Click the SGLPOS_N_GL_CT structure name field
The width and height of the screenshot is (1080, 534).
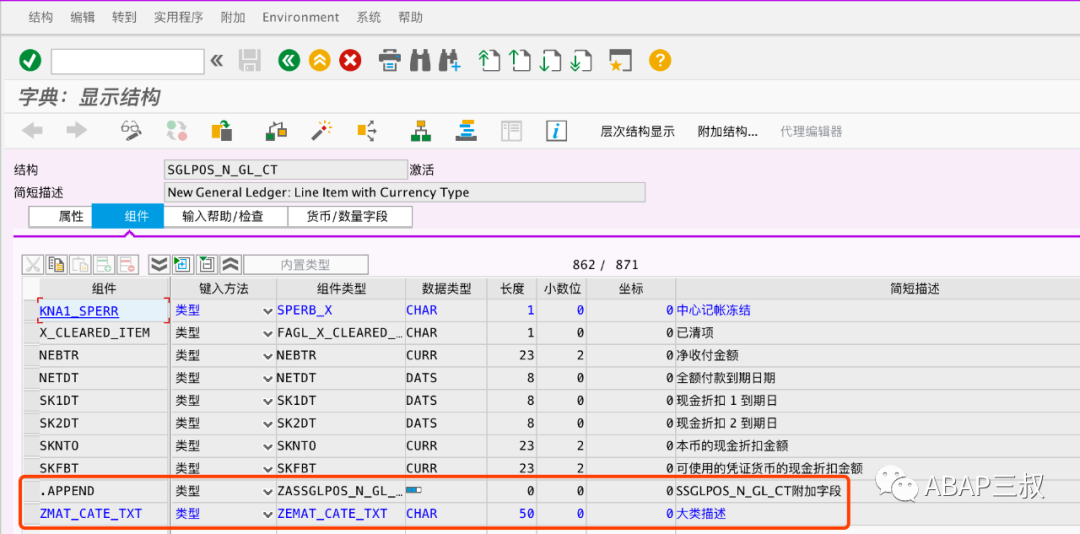pos(286,170)
